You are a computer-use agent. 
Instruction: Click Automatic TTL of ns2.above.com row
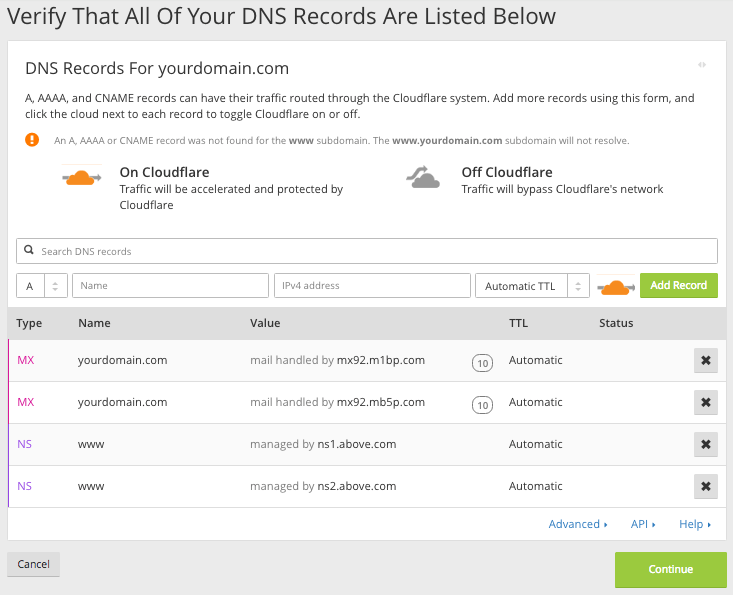pos(536,486)
